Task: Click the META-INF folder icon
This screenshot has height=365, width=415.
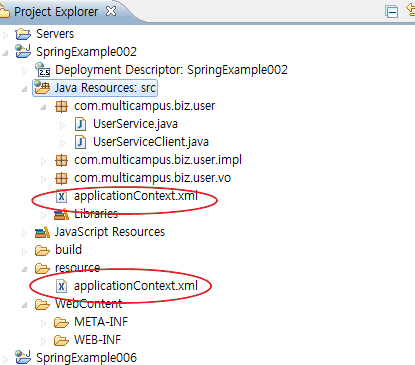Action: 61,322
